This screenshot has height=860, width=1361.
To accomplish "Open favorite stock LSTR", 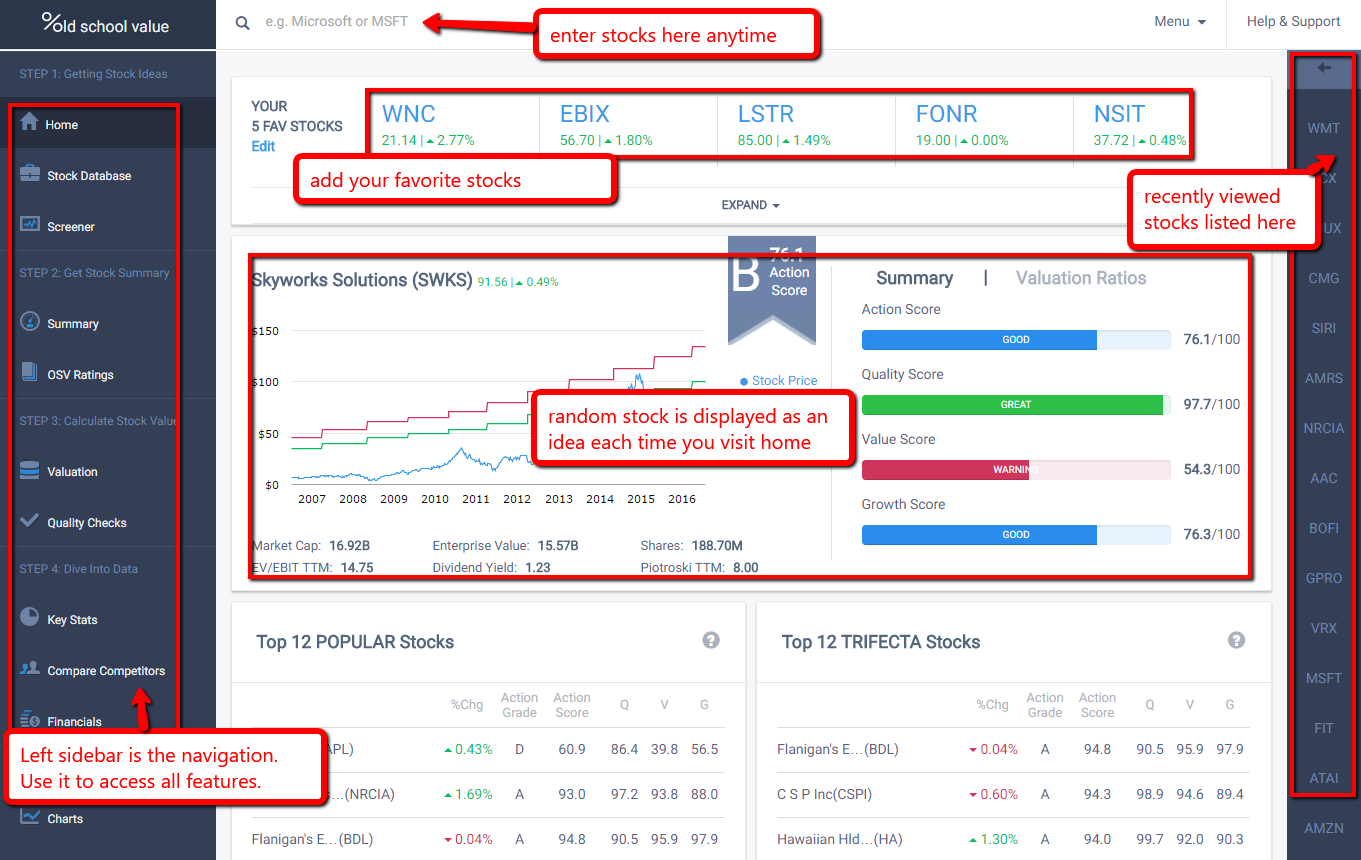I will [766, 114].
